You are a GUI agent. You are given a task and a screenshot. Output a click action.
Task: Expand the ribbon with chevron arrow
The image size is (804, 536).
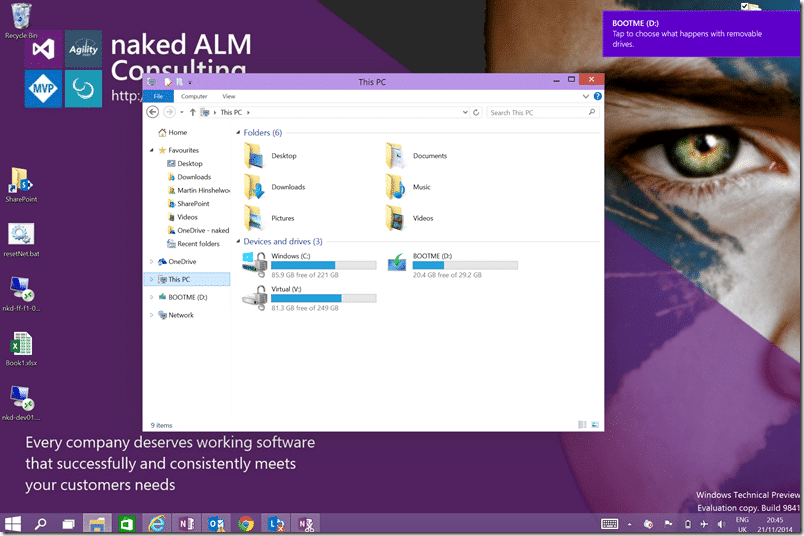click(586, 96)
